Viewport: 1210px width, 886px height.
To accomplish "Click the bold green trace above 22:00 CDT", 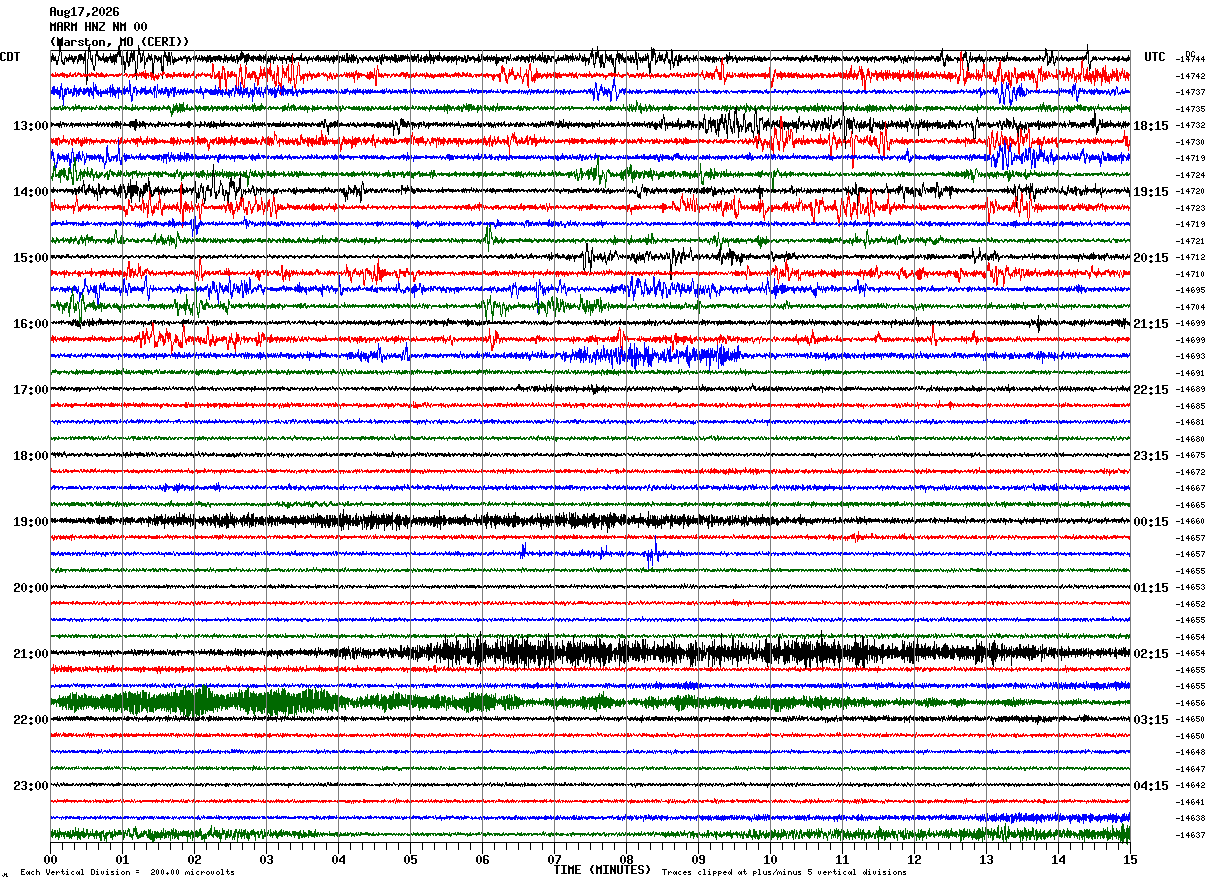I will click(x=590, y=702).
